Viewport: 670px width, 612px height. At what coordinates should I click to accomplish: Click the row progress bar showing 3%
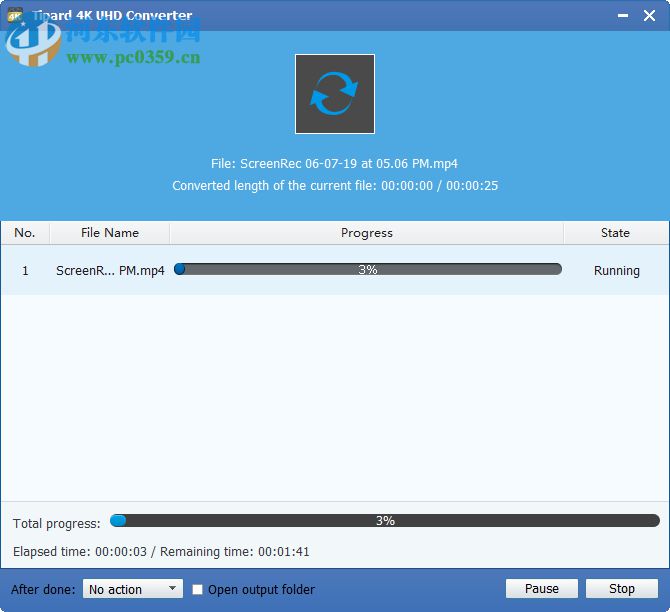pyautogui.click(x=367, y=269)
